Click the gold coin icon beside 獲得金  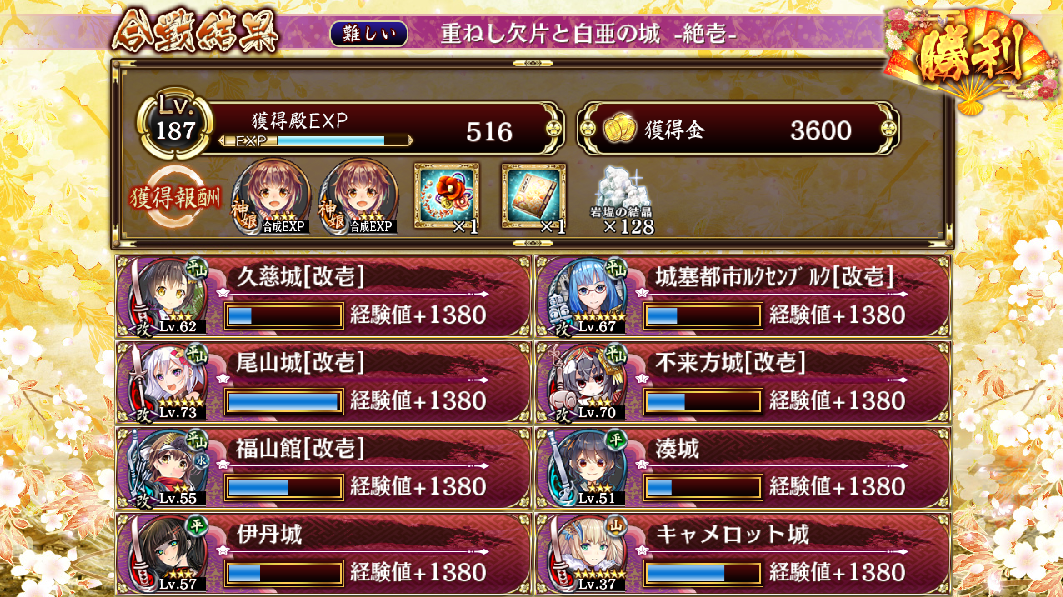tap(619, 128)
